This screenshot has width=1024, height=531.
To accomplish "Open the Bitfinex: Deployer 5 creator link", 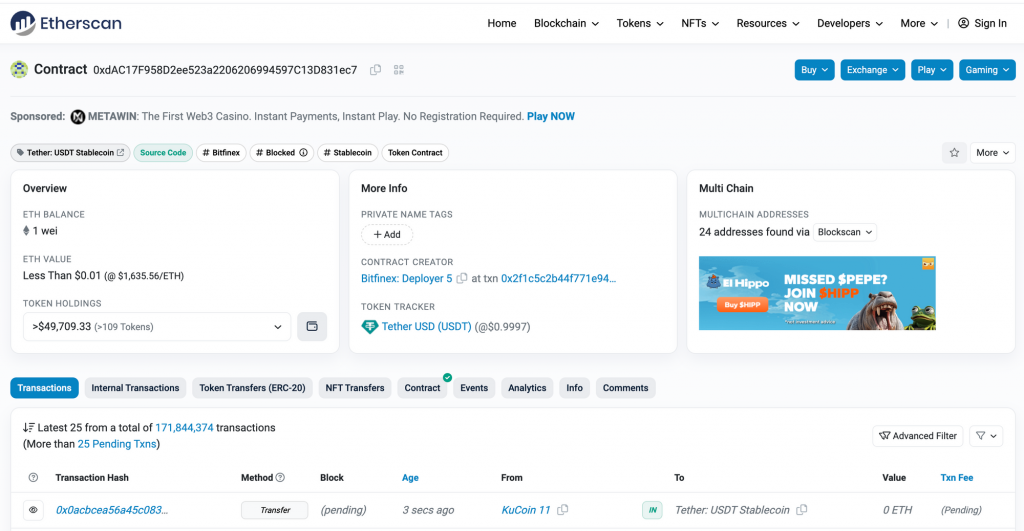I will pos(406,278).
